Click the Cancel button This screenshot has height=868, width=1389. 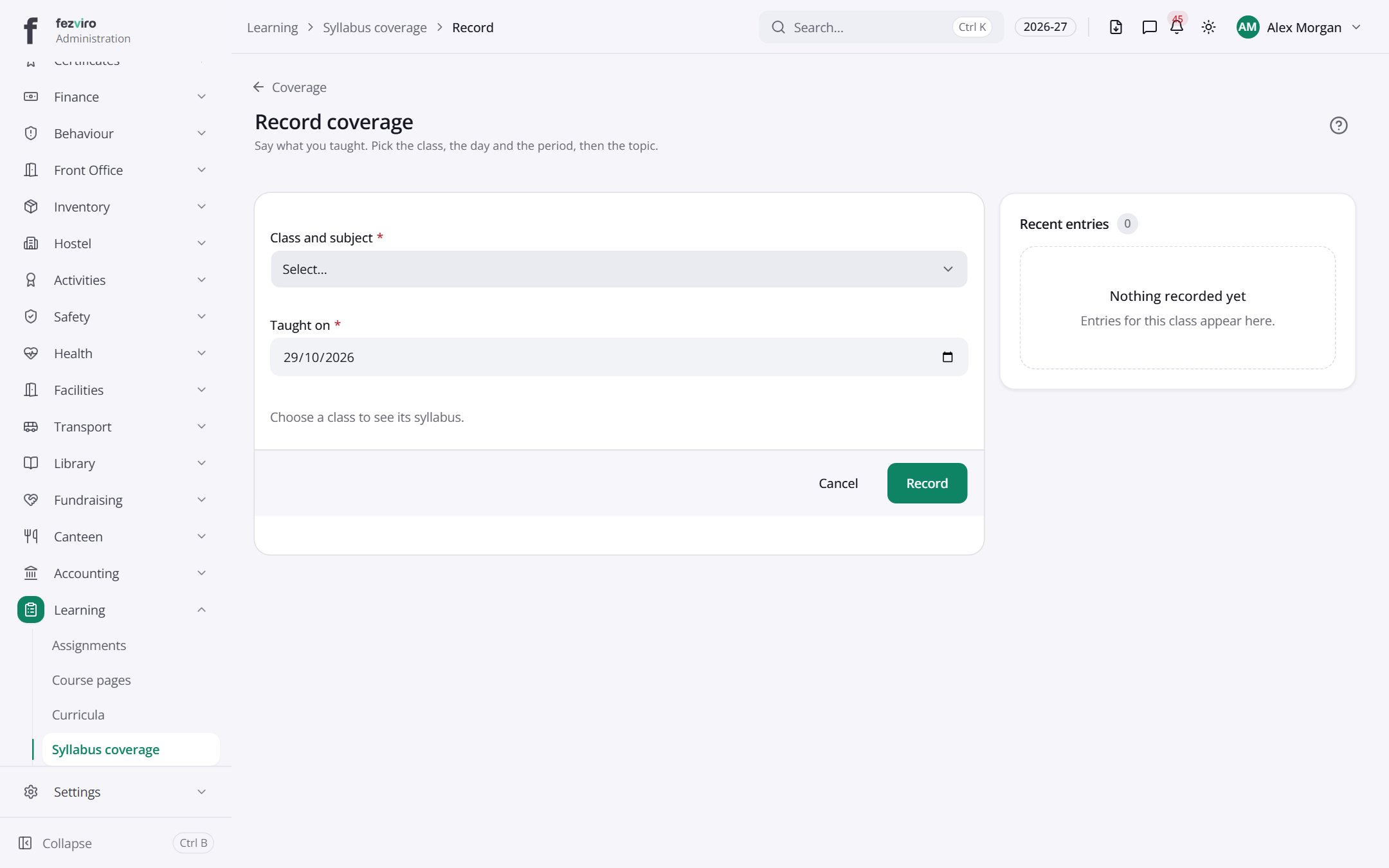point(838,483)
